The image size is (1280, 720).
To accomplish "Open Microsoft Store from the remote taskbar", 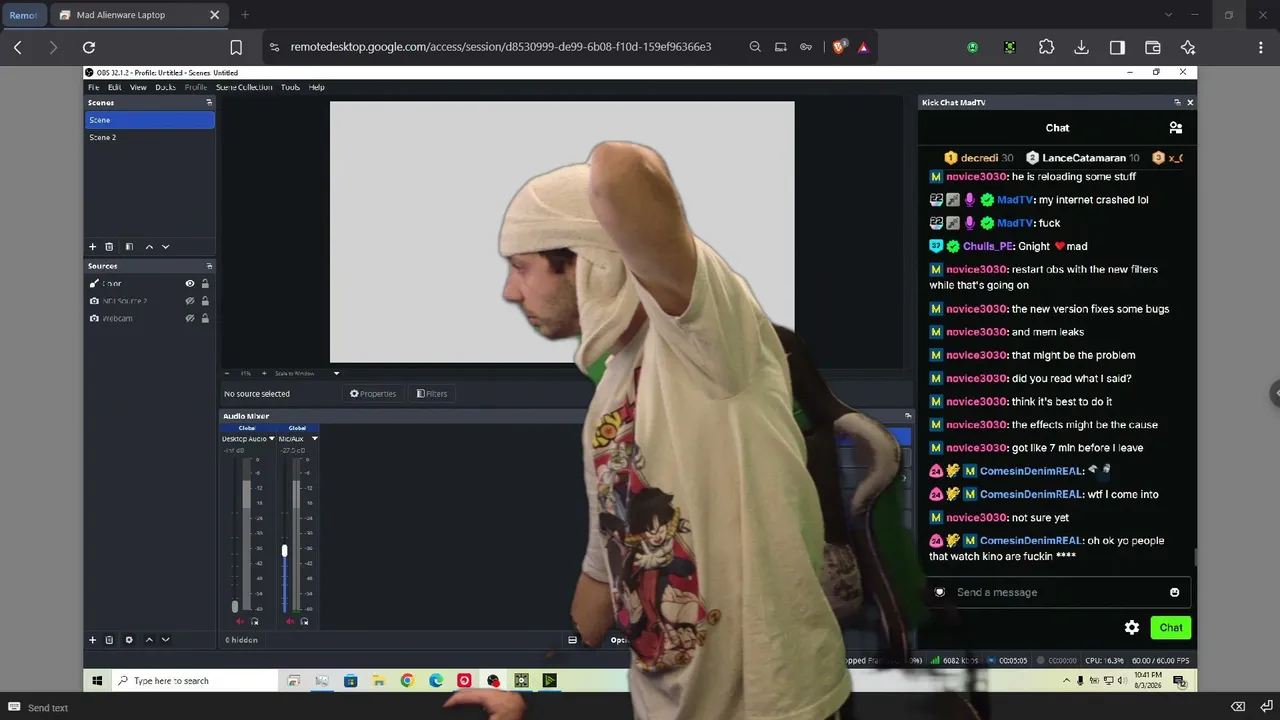I will click(x=350, y=681).
